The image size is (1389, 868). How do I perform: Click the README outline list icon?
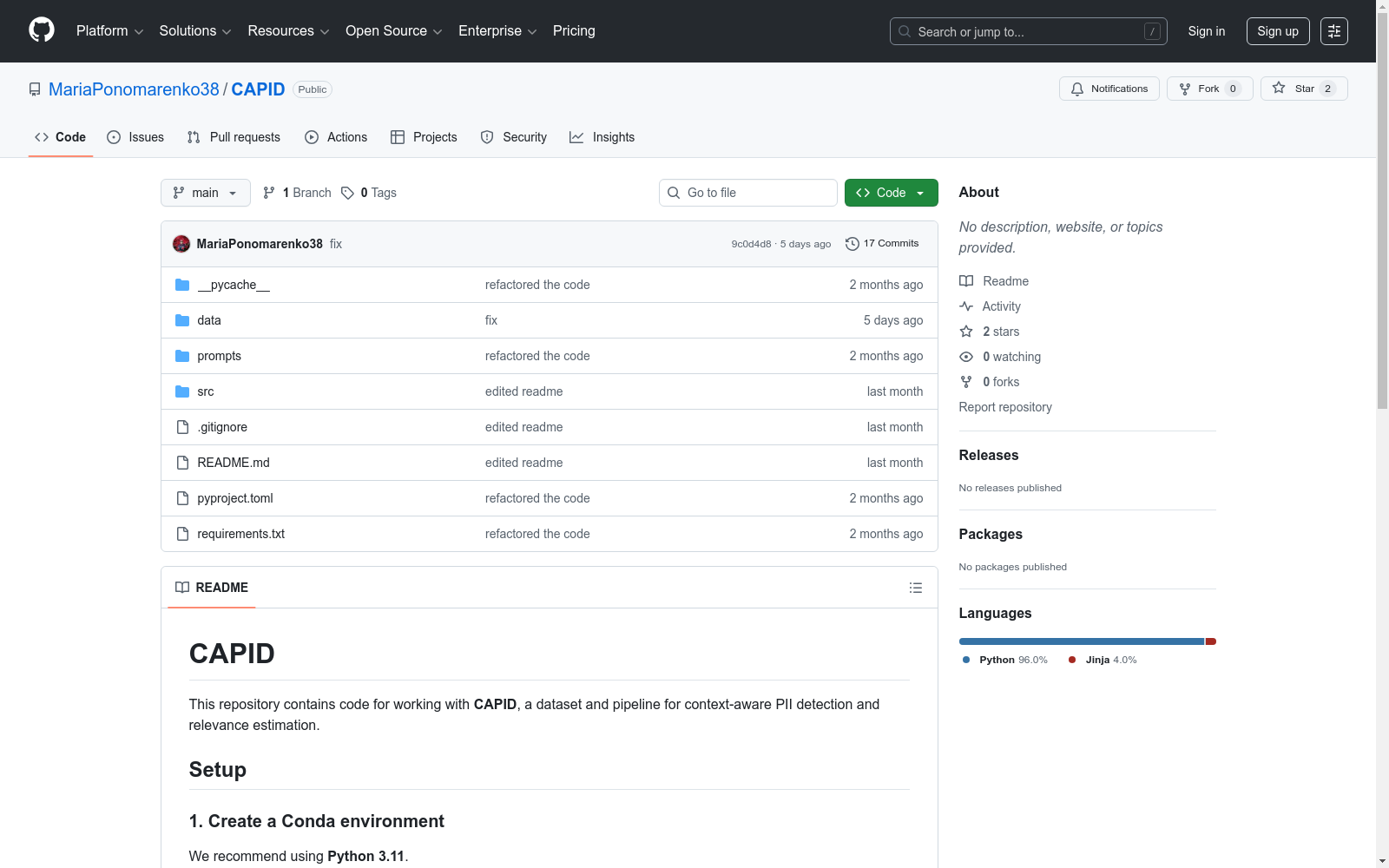(915, 588)
